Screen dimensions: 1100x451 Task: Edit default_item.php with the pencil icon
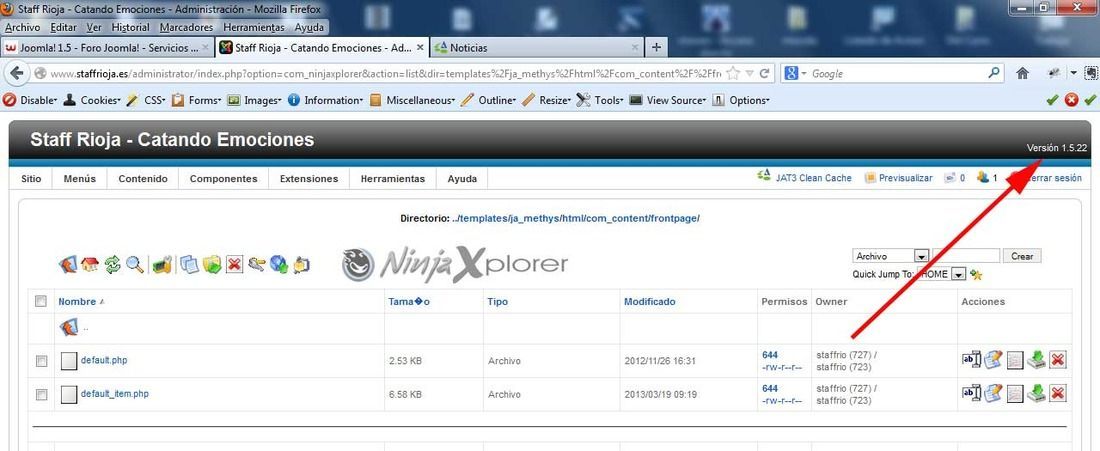coord(993,393)
